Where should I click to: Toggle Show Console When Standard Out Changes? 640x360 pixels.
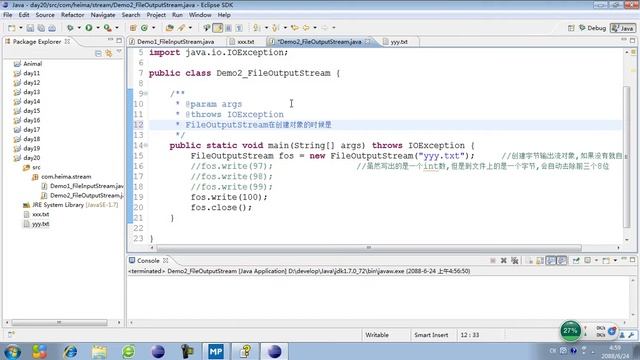[x=551, y=260]
